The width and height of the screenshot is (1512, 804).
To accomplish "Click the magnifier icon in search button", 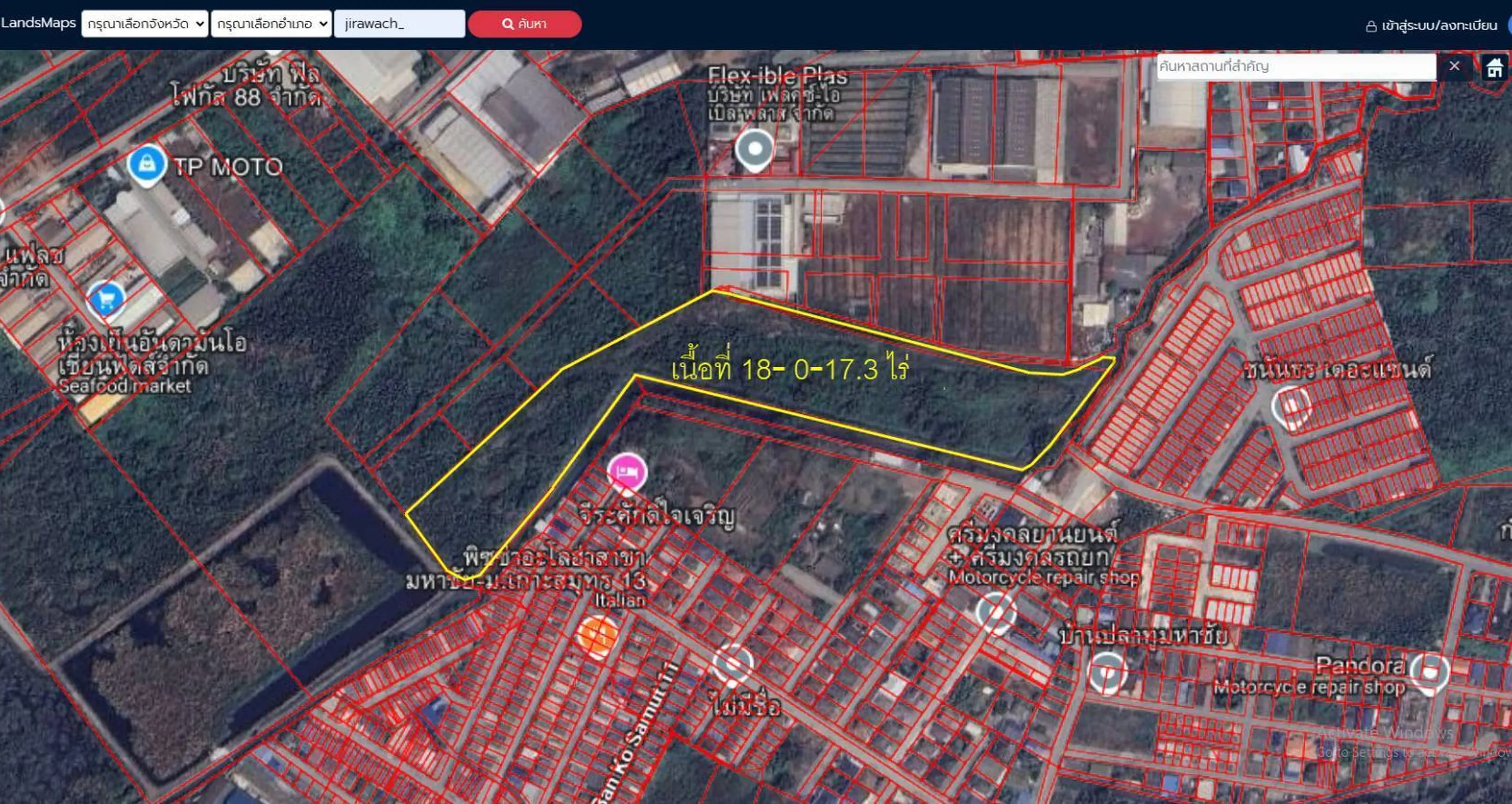I will pos(508,24).
